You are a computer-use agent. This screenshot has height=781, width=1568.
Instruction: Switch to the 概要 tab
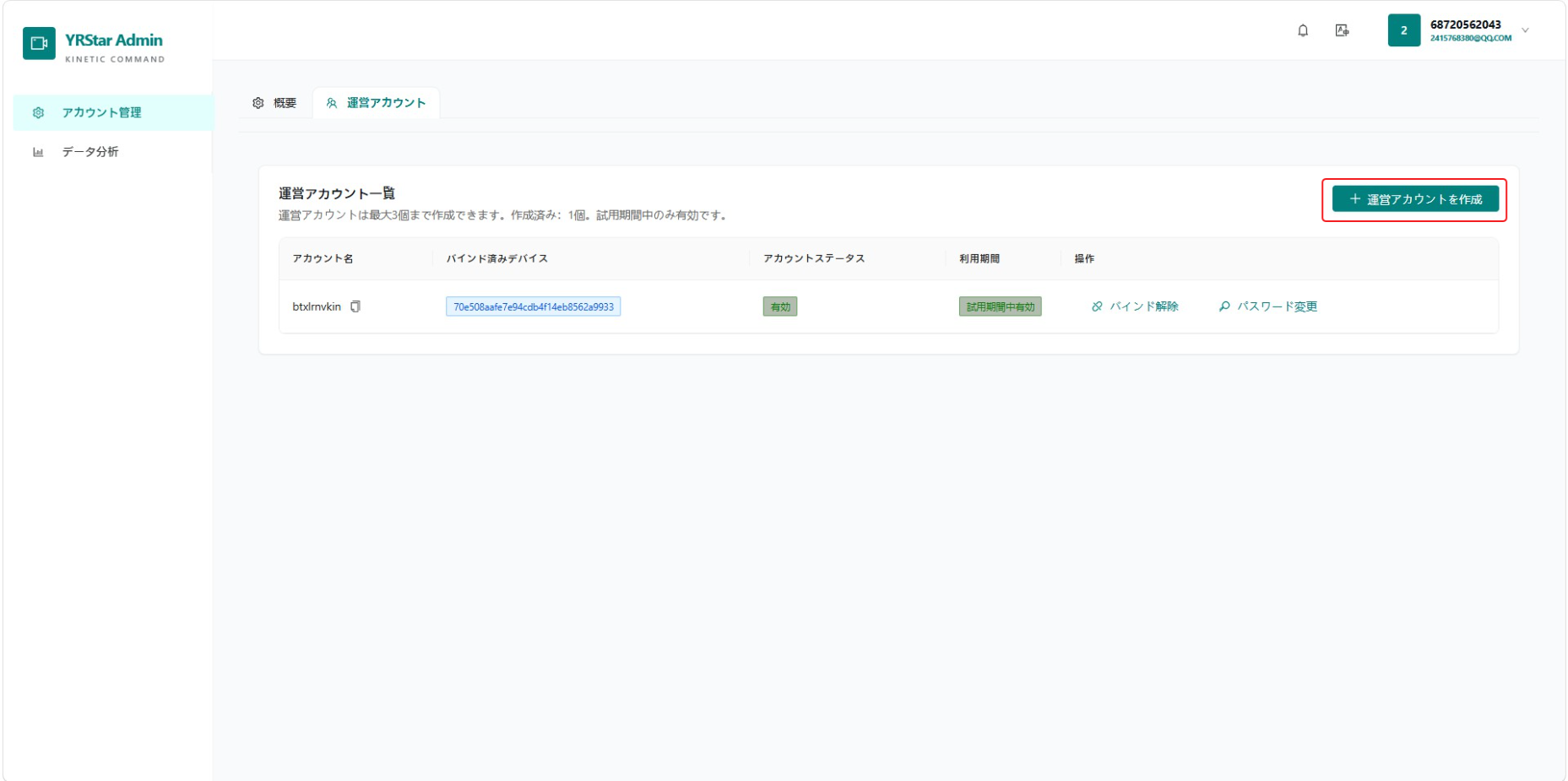(x=274, y=103)
